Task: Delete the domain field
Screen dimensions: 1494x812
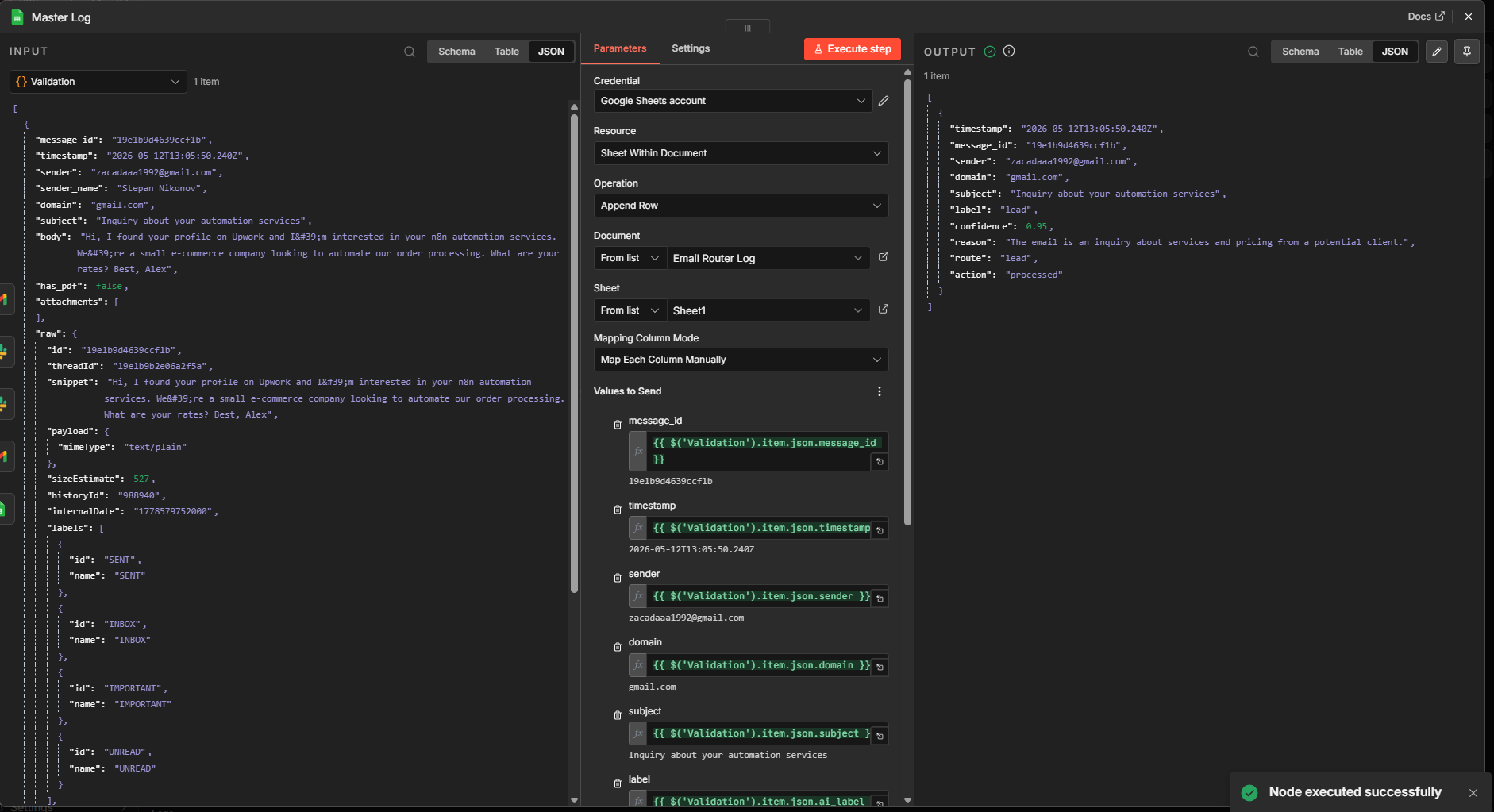Action: coord(618,647)
